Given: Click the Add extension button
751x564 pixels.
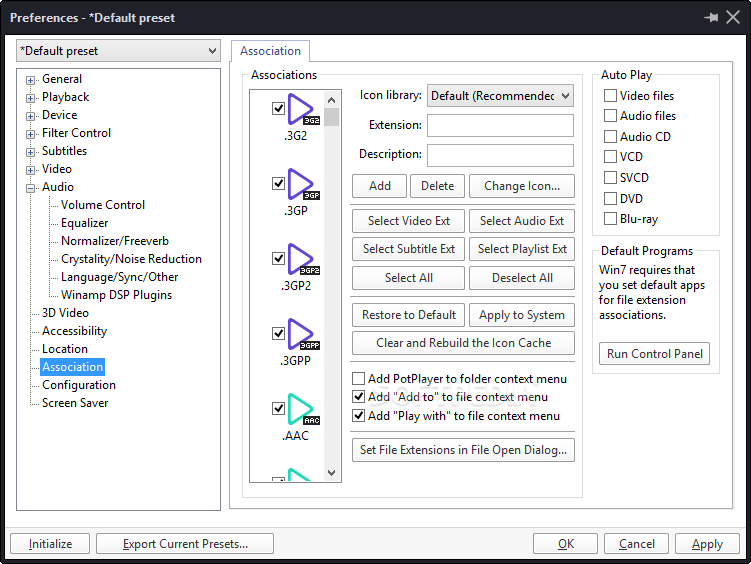Looking at the screenshot, I should 379,186.
